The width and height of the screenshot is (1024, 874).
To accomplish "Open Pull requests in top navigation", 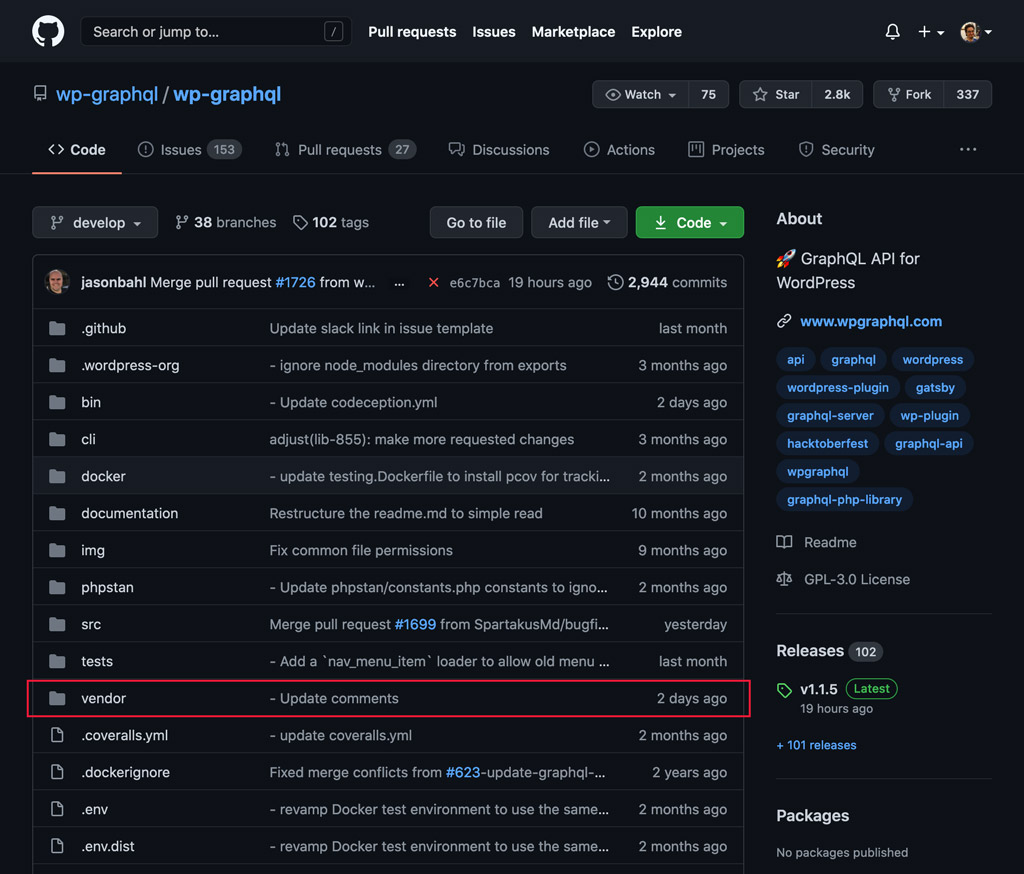I will [412, 31].
